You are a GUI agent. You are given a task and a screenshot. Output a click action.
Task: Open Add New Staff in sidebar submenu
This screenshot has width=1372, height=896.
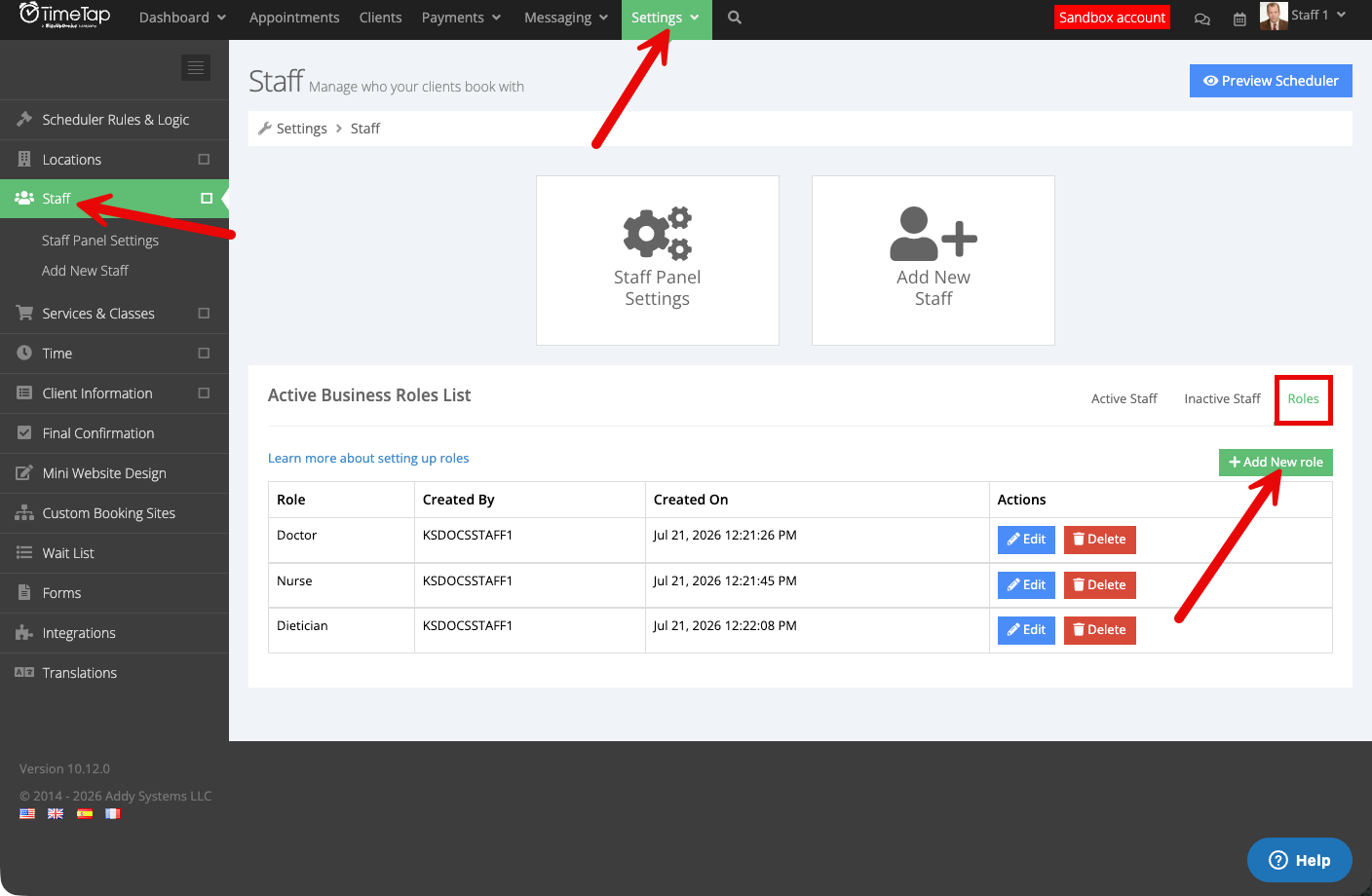[x=85, y=271]
